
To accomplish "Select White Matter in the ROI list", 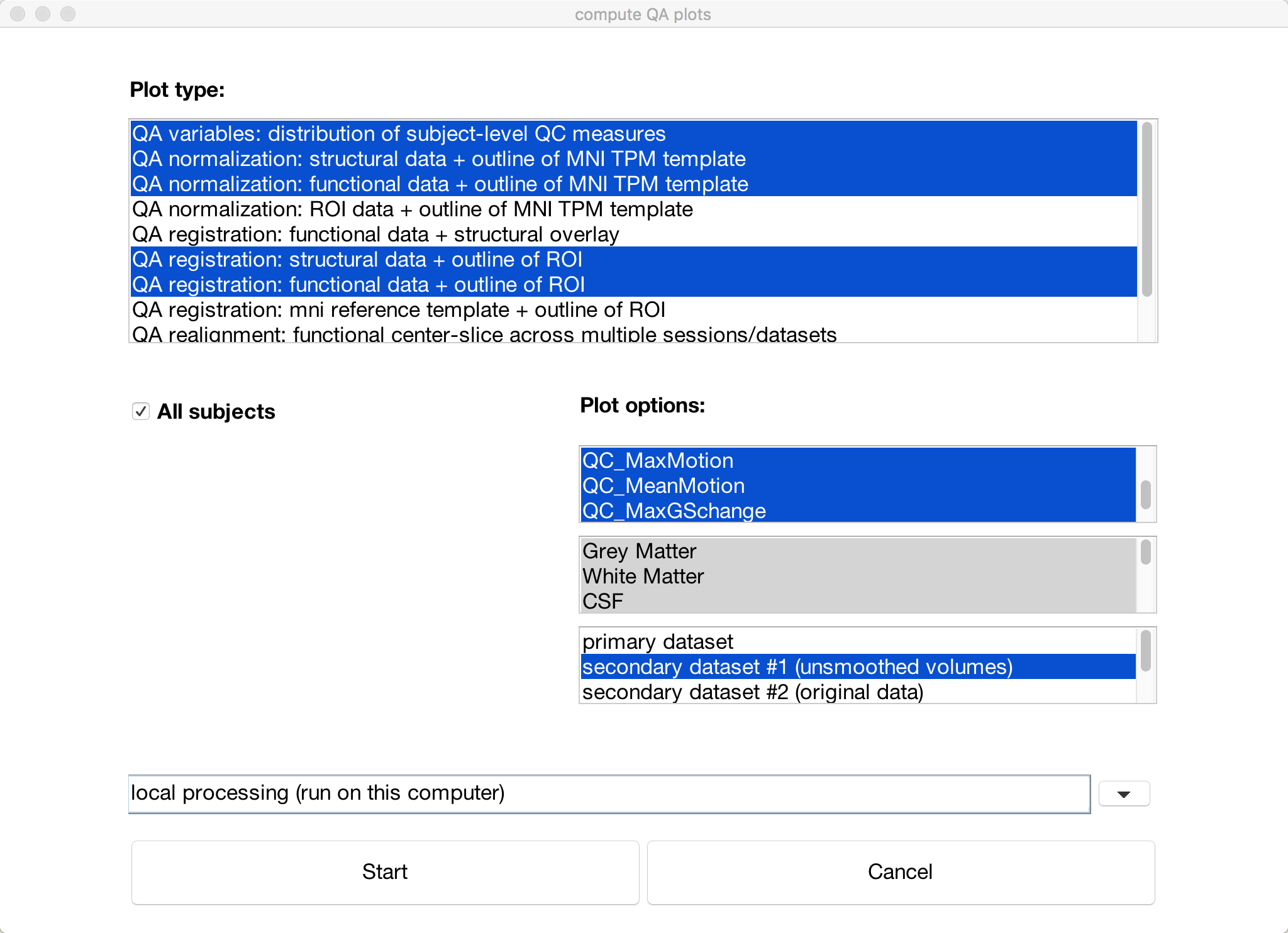I will tap(858, 576).
